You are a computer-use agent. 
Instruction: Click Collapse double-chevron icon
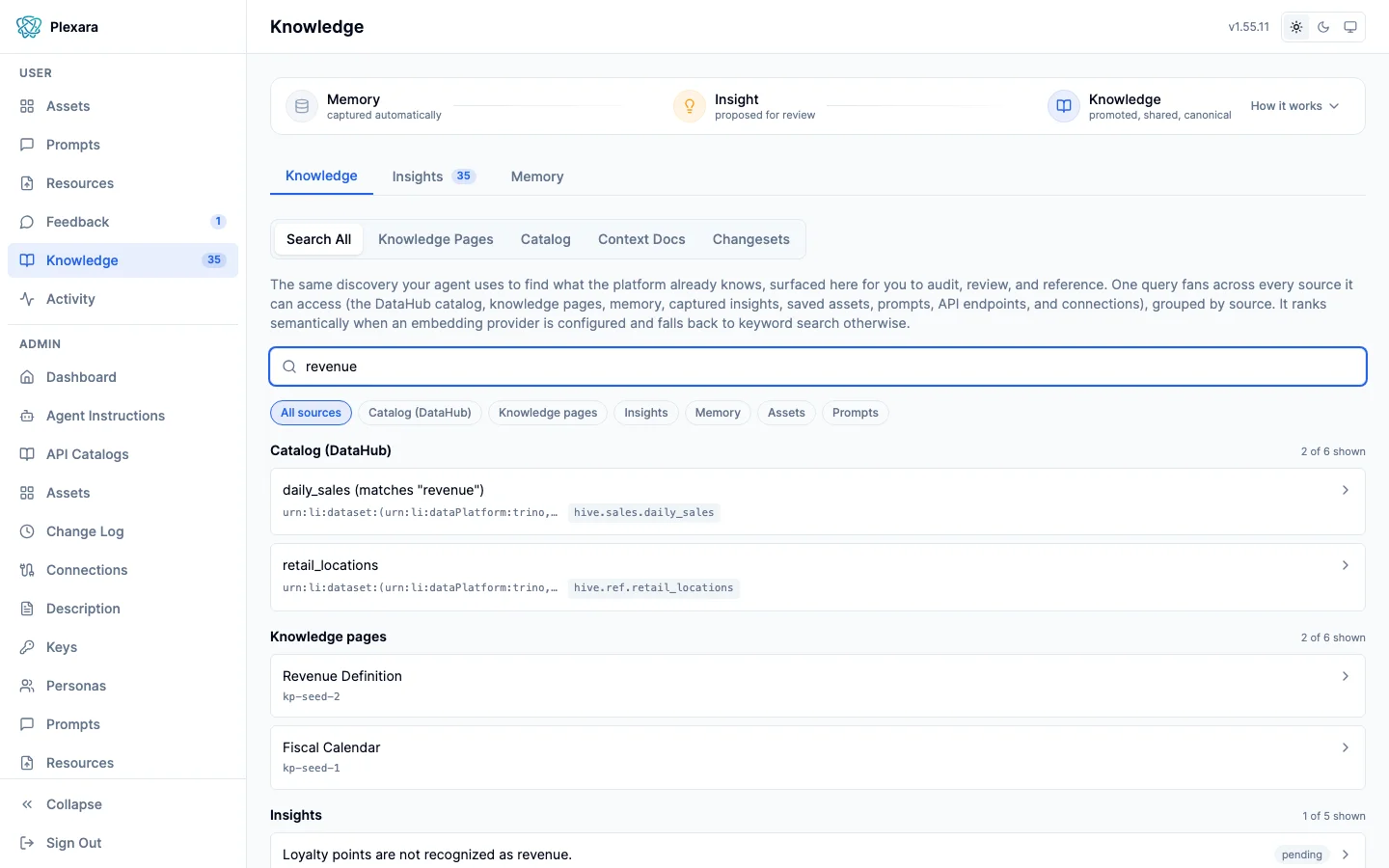coord(27,804)
